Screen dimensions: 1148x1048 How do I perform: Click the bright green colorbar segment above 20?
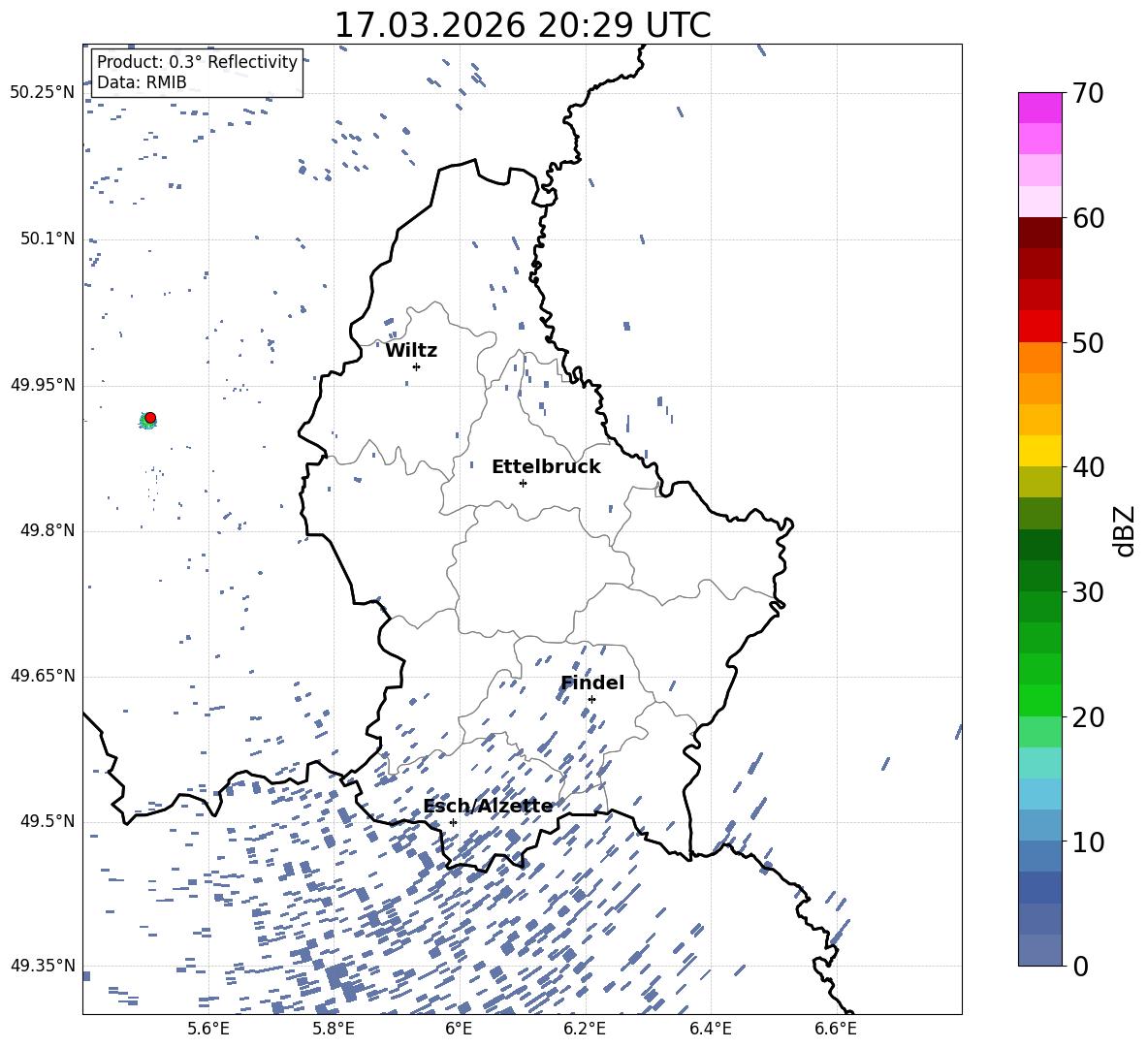pyautogui.click(x=1040, y=700)
